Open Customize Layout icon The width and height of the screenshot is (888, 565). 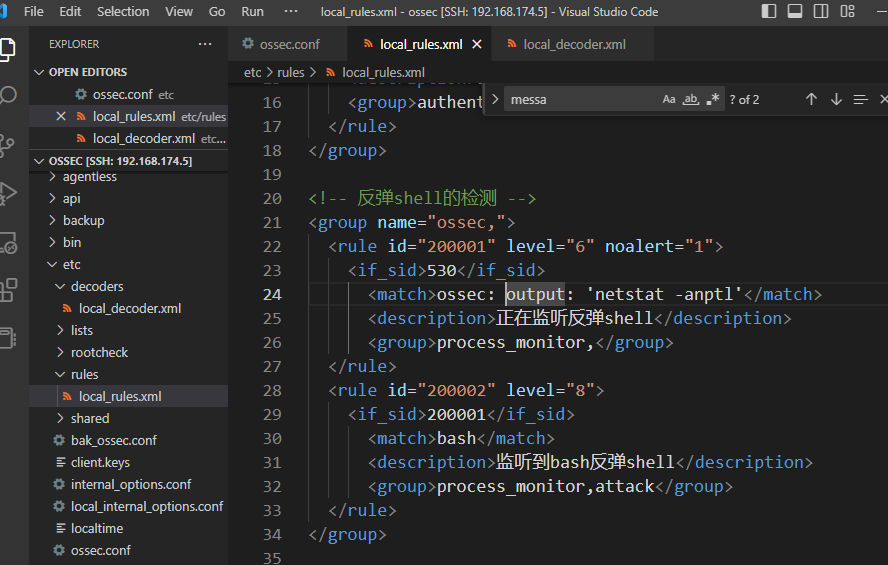coord(847,11)
